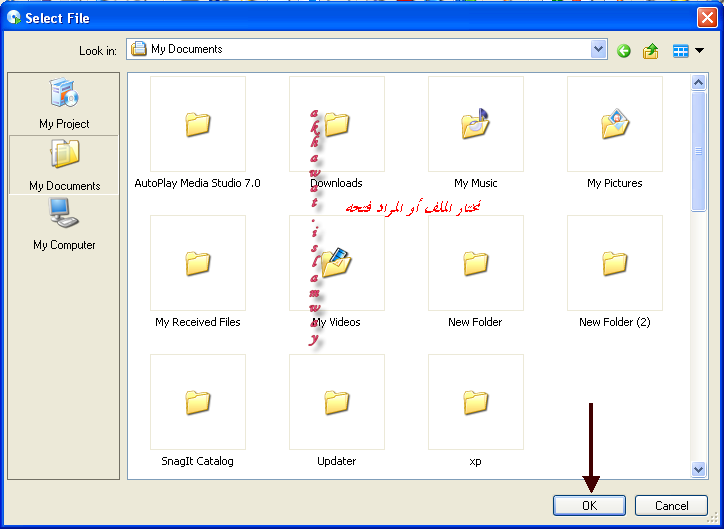Click the vertical scrollbar thumb
724x529 pixels.
tap(698, 151)
